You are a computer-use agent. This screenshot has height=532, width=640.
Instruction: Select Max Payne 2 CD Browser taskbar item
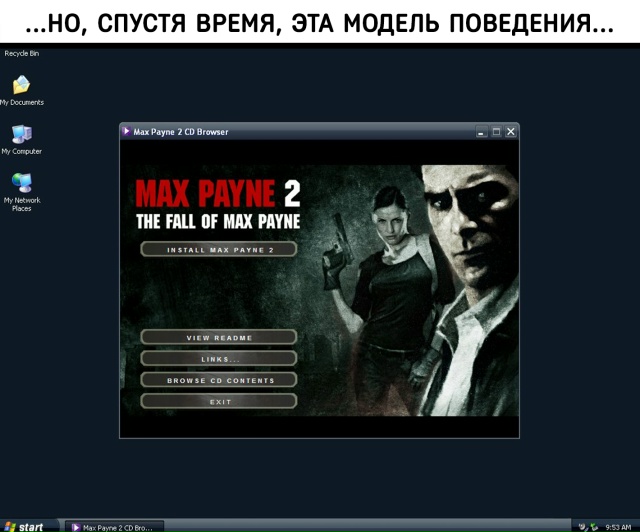click(x=111, y=526)
